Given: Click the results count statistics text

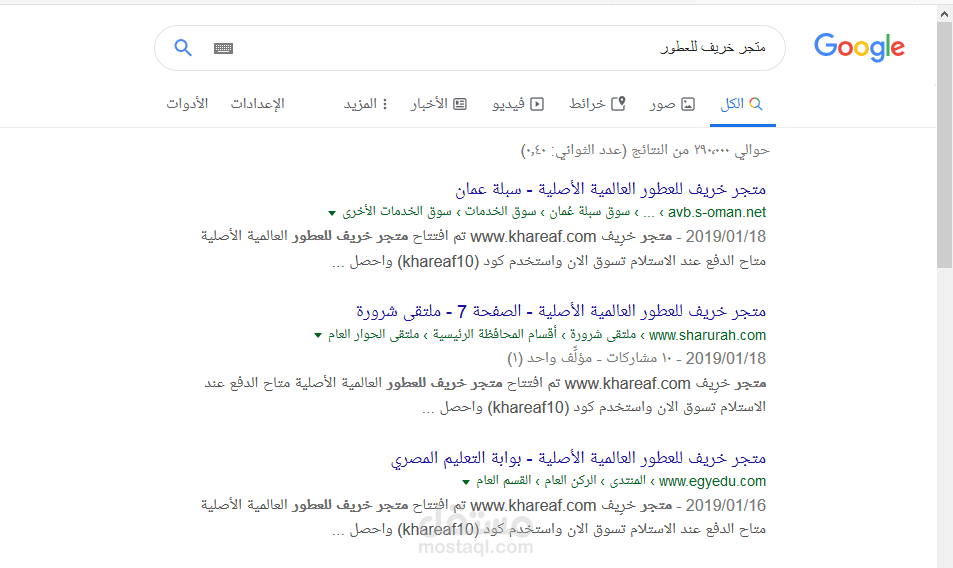Looking at the screenshot, I should 645,150.
